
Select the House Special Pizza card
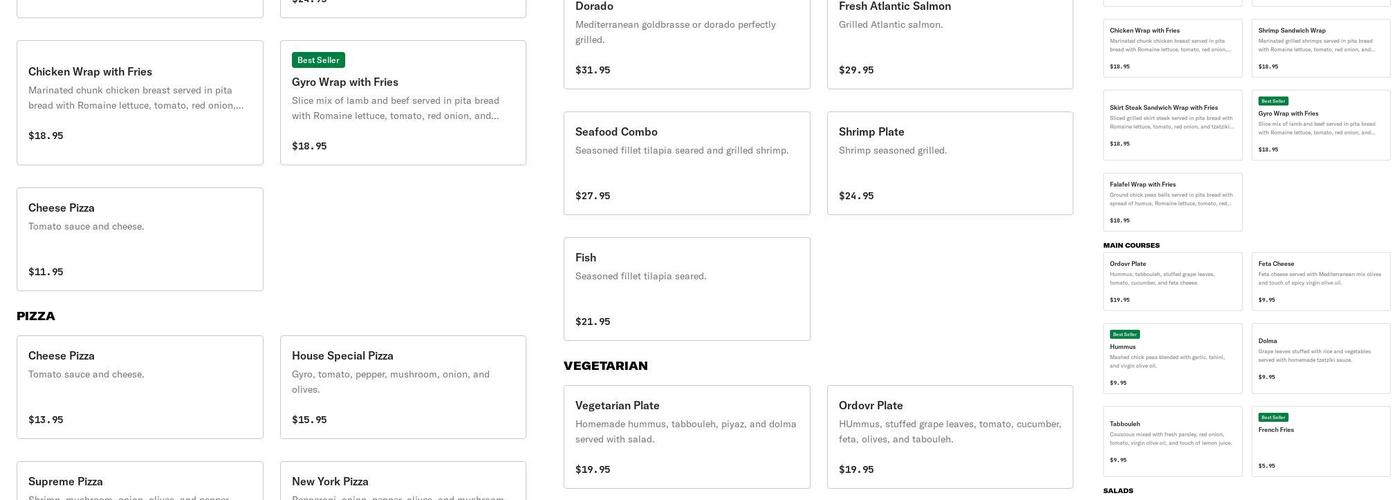(402, 386)
